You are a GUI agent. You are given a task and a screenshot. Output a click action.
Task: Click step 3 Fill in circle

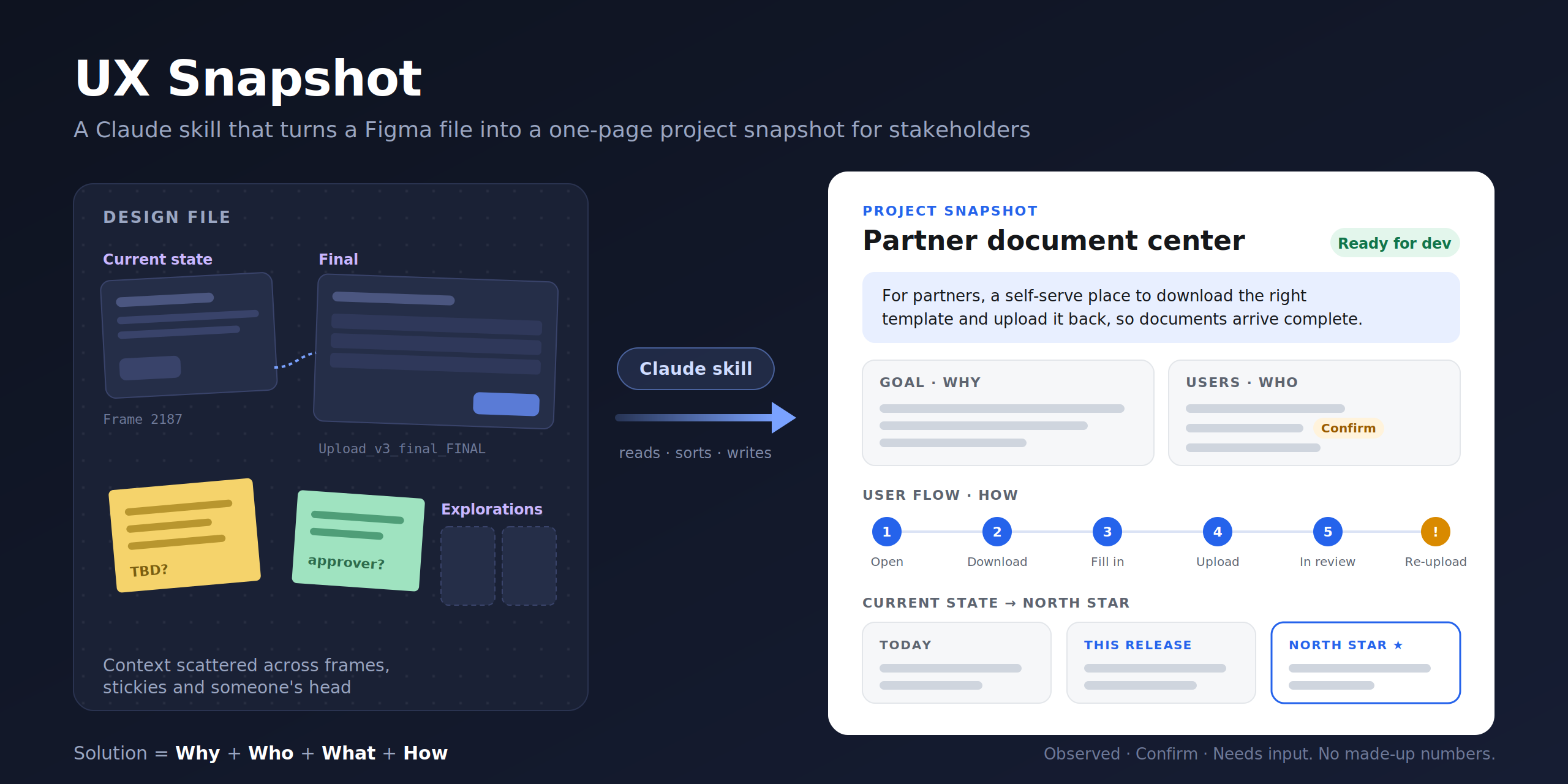(1107, 532)
